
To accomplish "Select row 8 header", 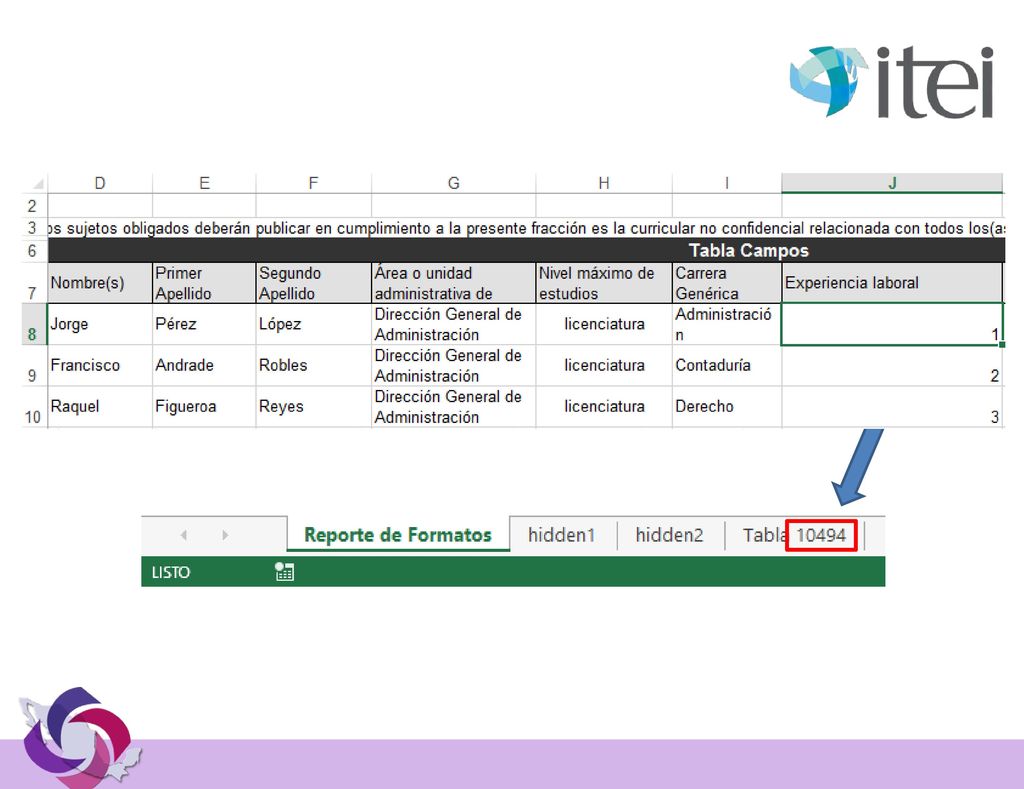I will click(x=32, y=325).
